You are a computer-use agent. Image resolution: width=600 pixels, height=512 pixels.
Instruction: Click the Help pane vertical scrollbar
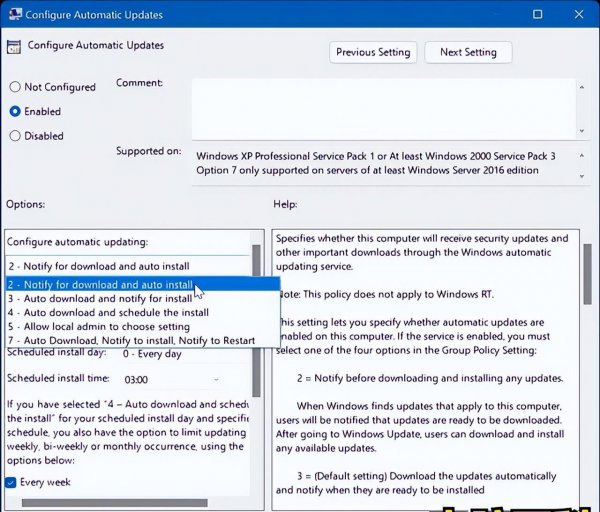pyautogui.click(x=587, y=274)
